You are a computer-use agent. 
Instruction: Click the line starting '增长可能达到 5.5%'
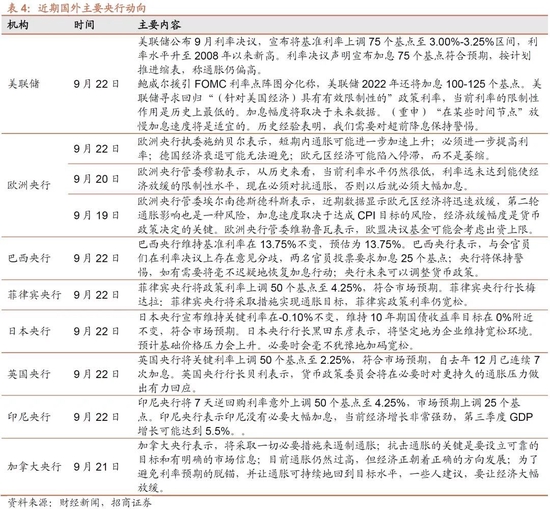(x=192, y=431)
